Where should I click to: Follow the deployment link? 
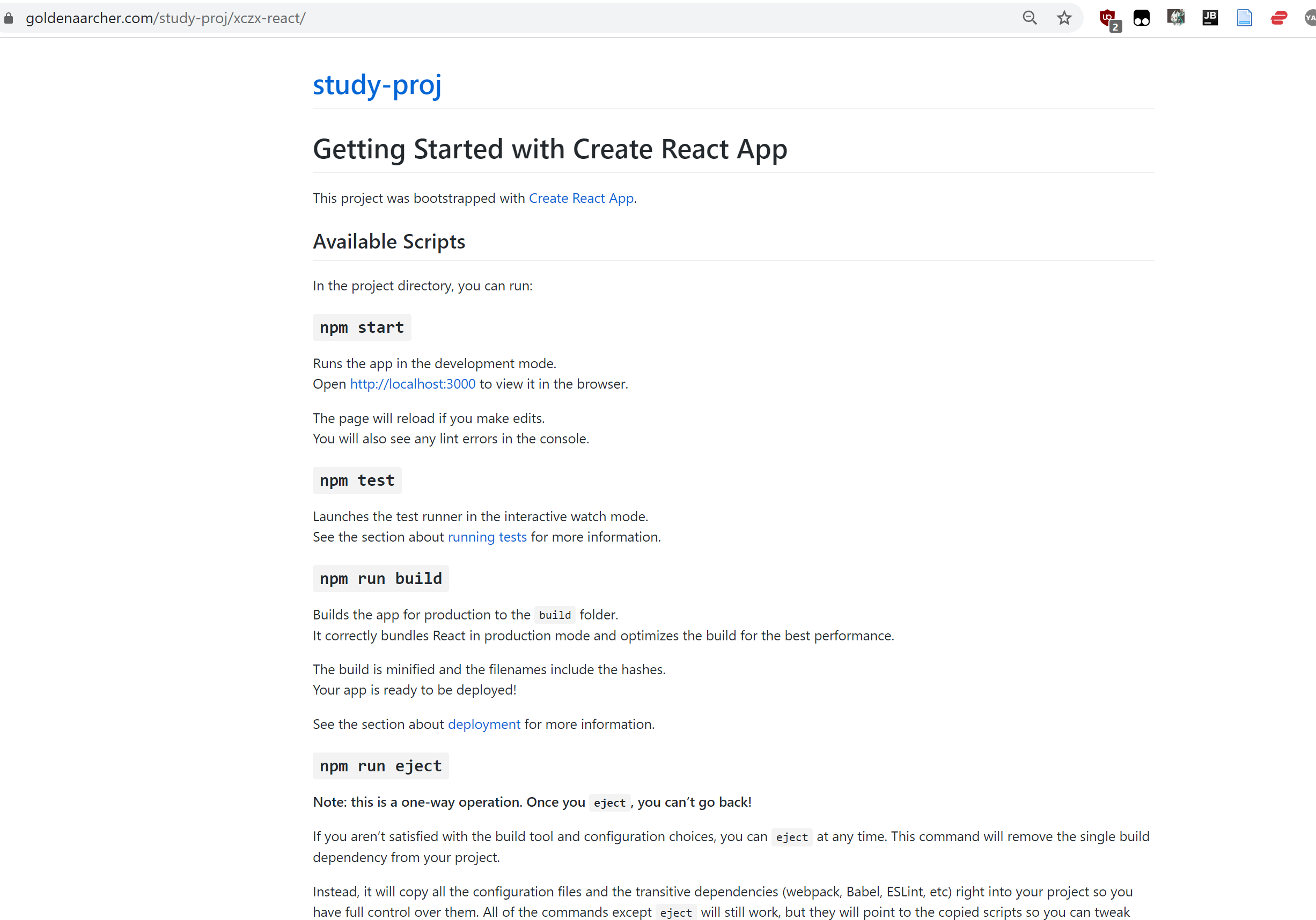(x=484, y=725)
